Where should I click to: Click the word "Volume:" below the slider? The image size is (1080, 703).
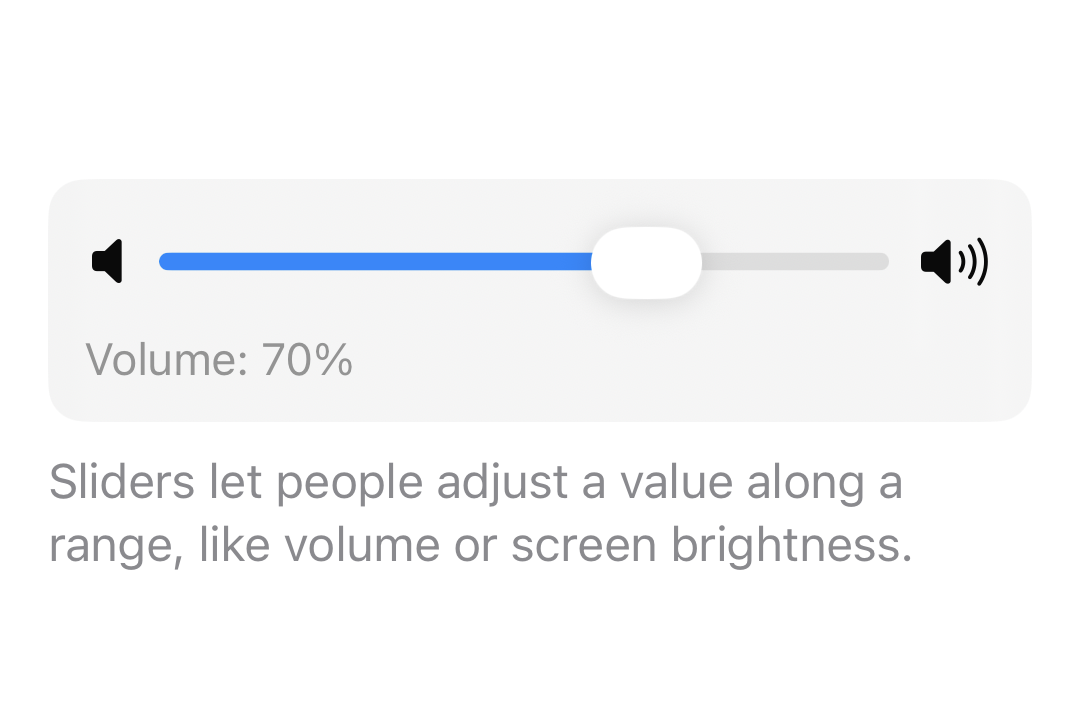click(166, 360)
